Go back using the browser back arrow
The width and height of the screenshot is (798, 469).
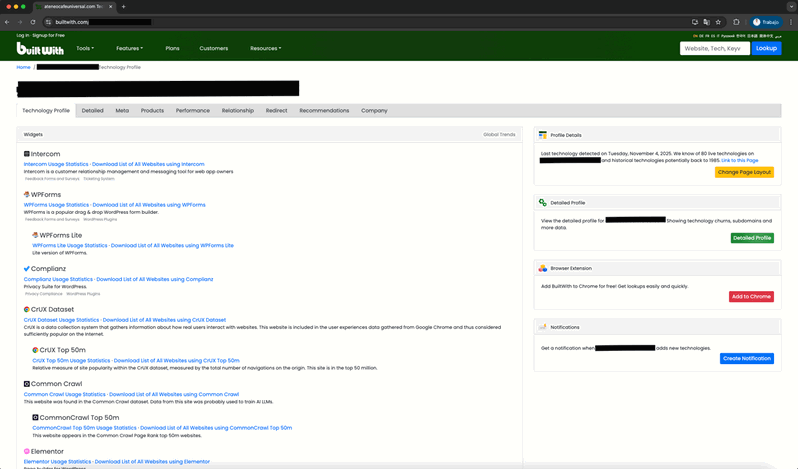7,22
